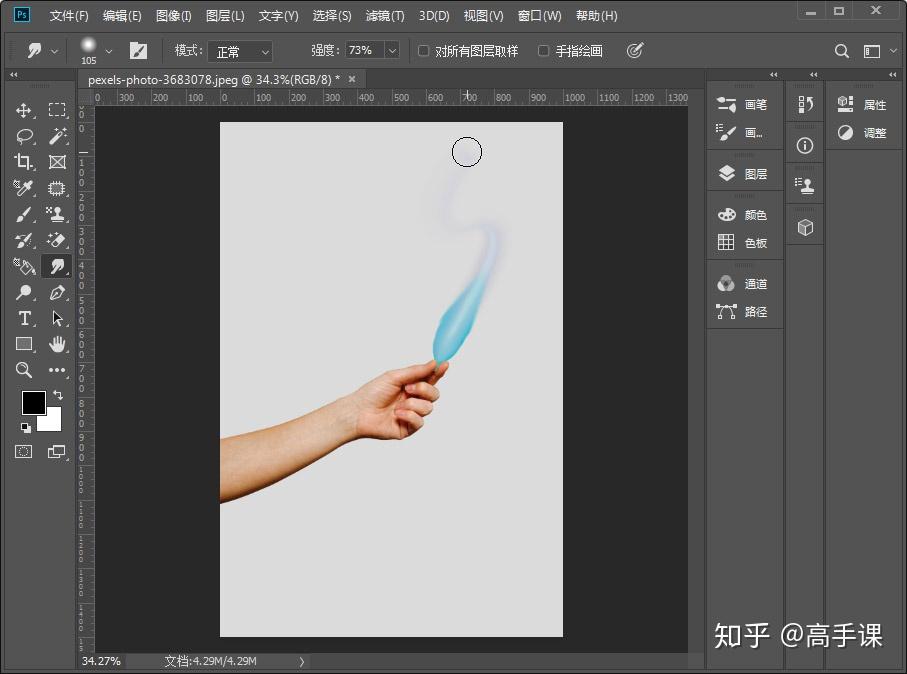Screen dimensions: 907x674
Task: Expand the properties panel column
Action: point(893,75)
